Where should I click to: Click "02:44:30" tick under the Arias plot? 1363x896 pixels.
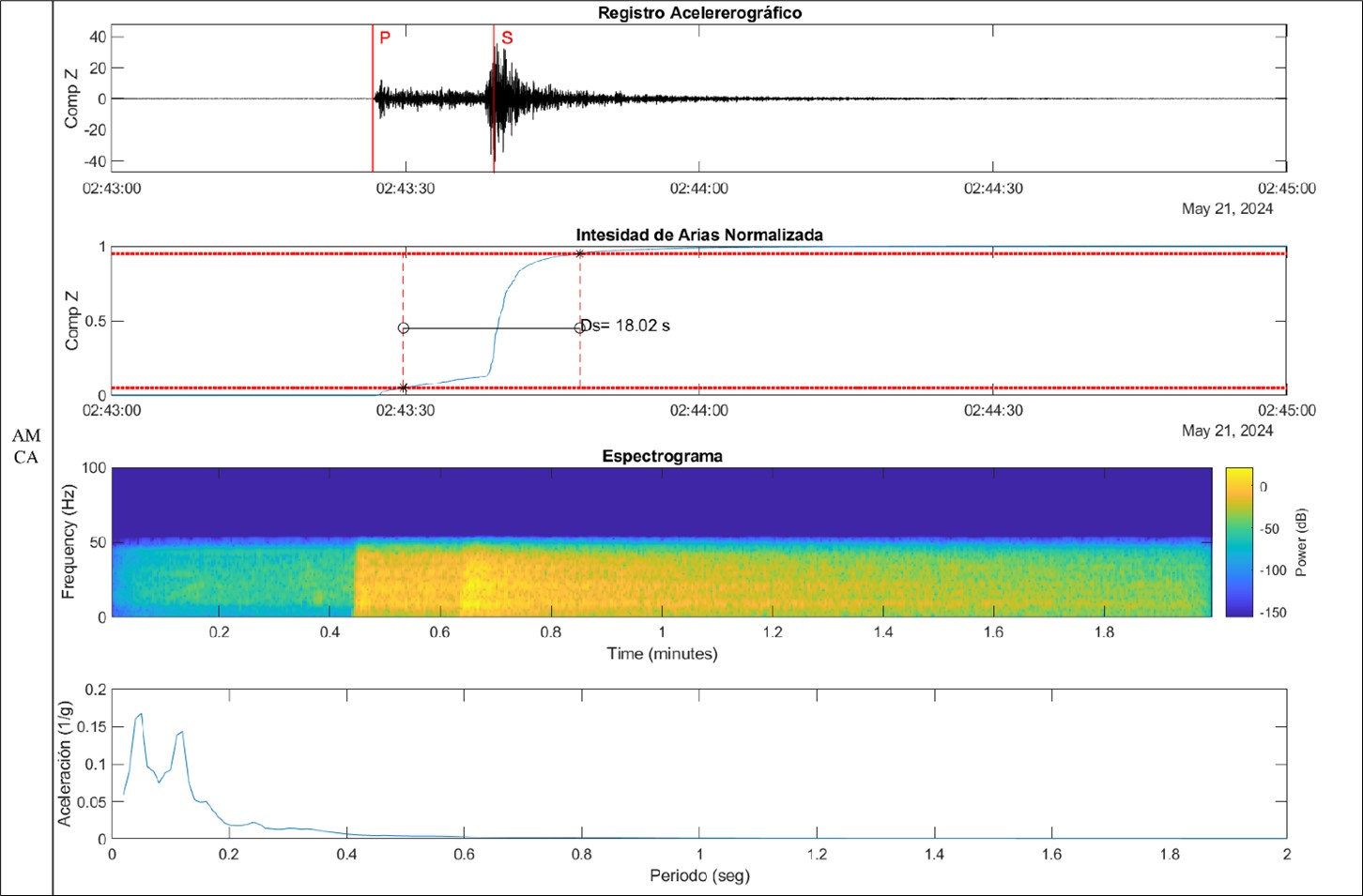(x=993, y=411)
